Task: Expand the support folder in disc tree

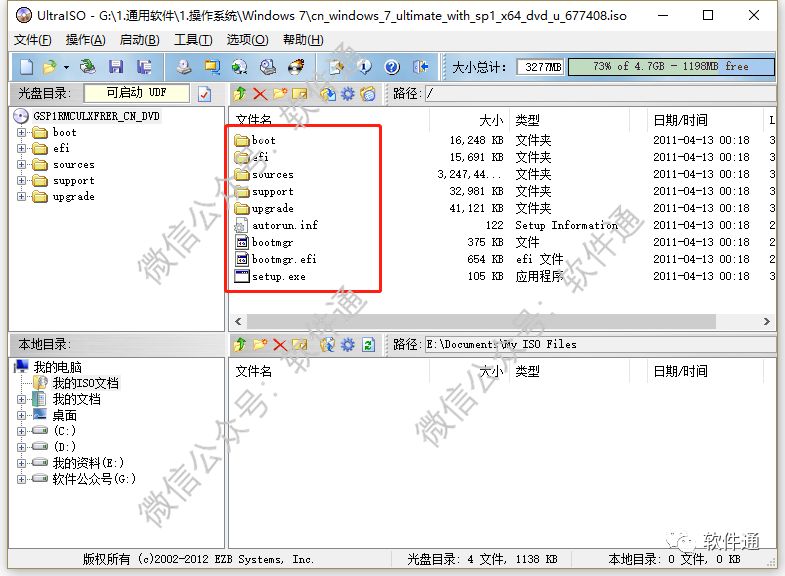Action: [x=21, y=181]
